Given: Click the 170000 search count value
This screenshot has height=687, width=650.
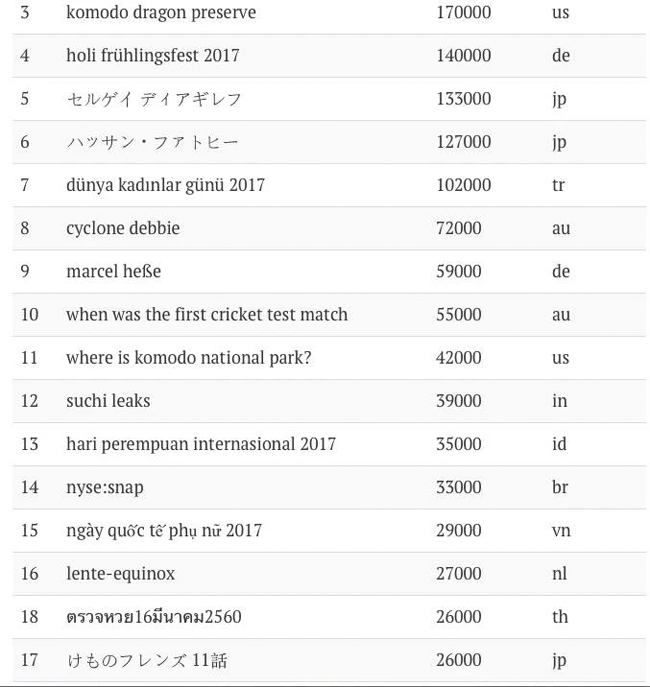Looking at the screenshot, I should pyautogui.click(x=463, y=12).
